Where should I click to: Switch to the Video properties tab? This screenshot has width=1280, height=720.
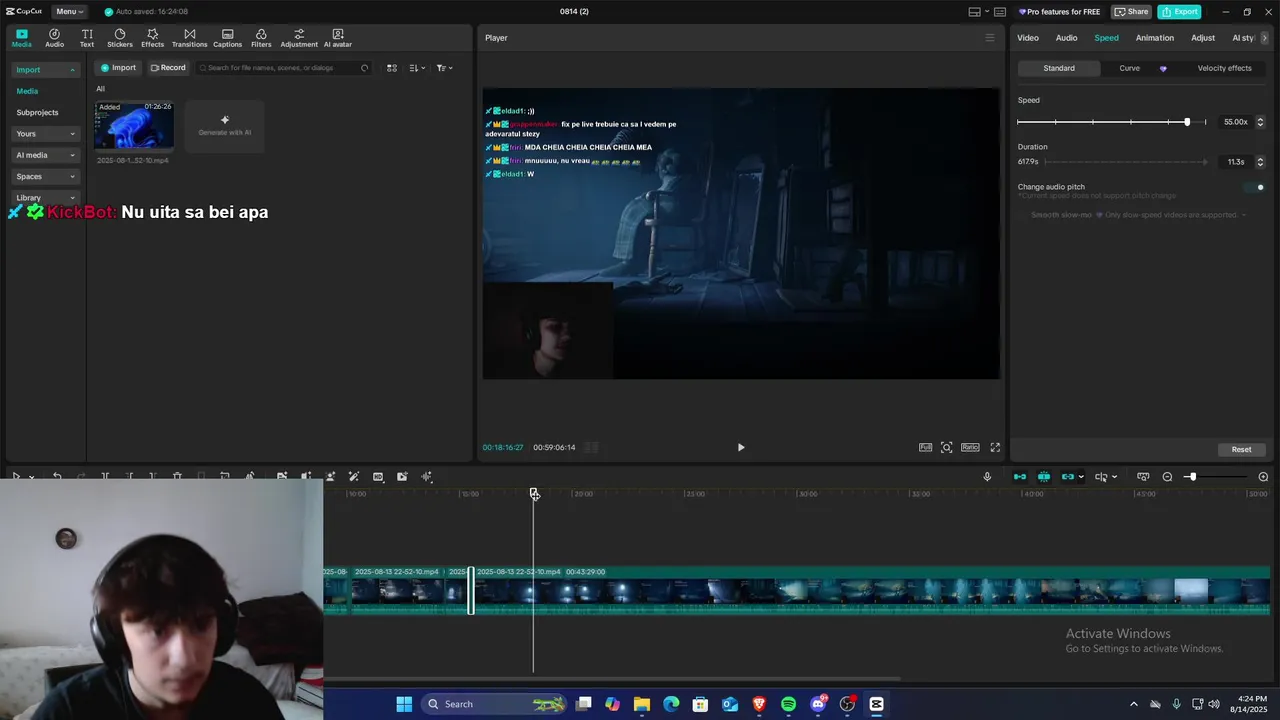[1028, 38]
